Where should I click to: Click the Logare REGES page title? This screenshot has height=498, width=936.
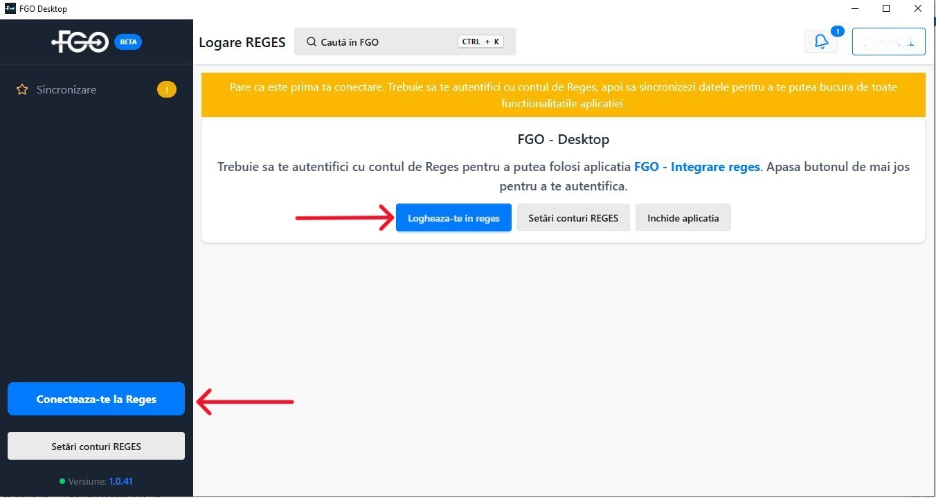coord(242,42)
